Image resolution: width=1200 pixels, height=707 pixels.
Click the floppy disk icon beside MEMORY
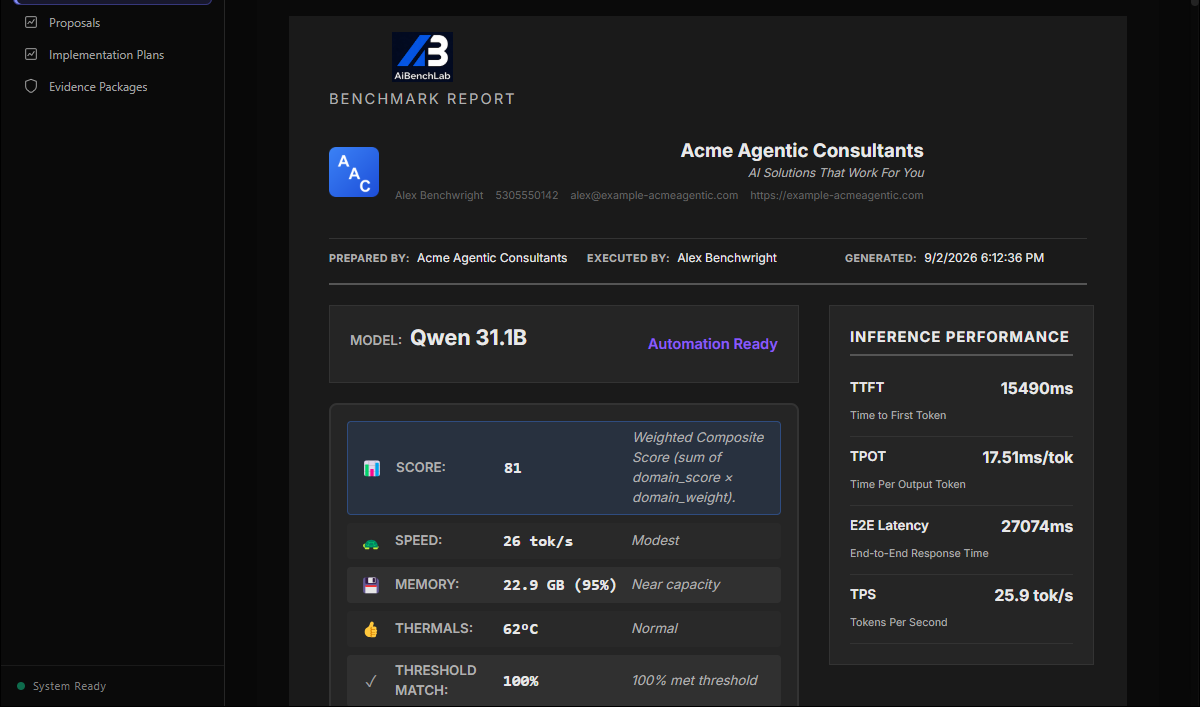point(371,585)
